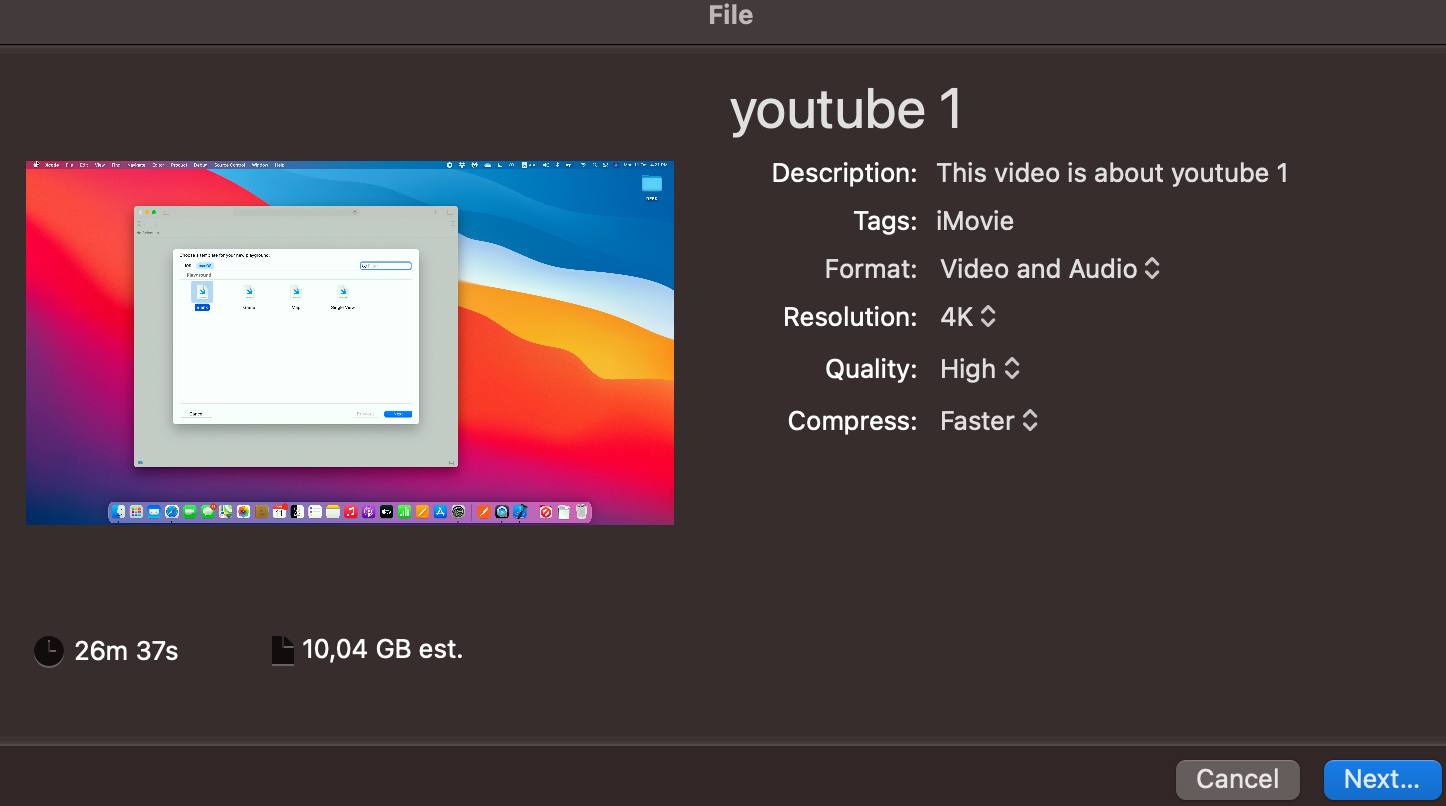Edit the Tags field containing iMovie
Screen dimensions: 1446x806
pos(975,221)
